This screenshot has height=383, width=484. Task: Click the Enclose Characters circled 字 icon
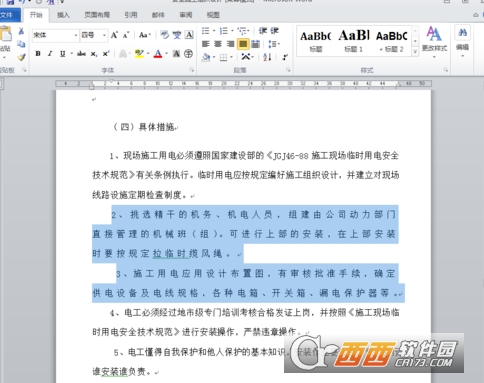pyautogui.click(x=188, y=54)
